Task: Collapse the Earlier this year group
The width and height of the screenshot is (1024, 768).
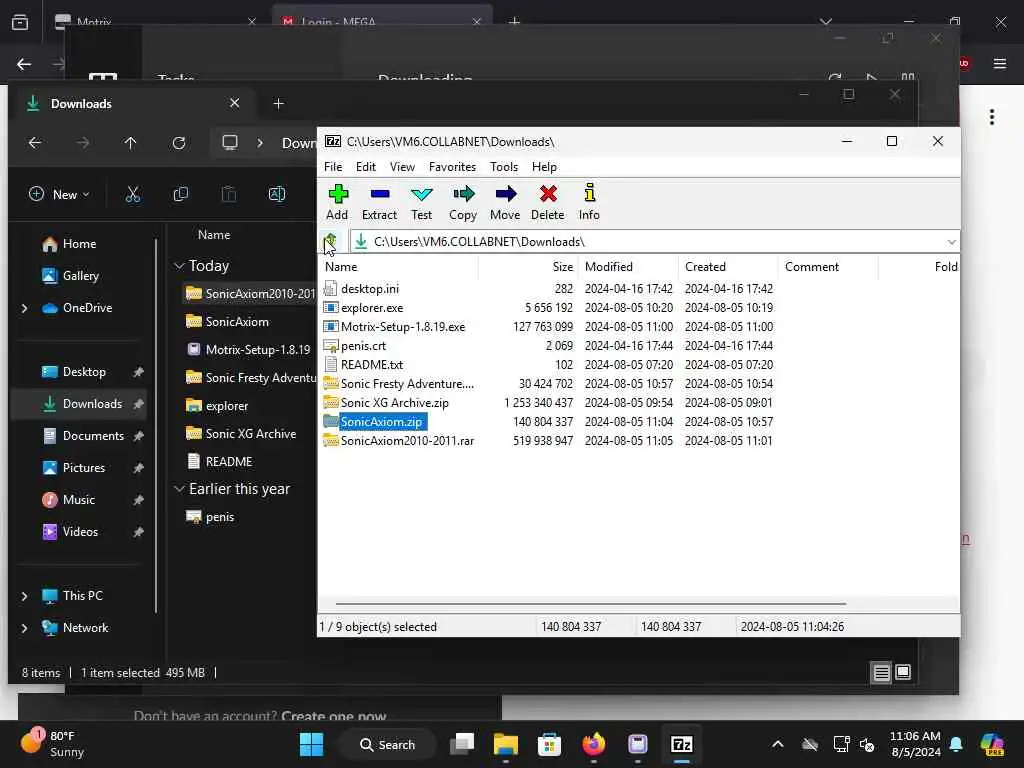Action: [179, 488]
